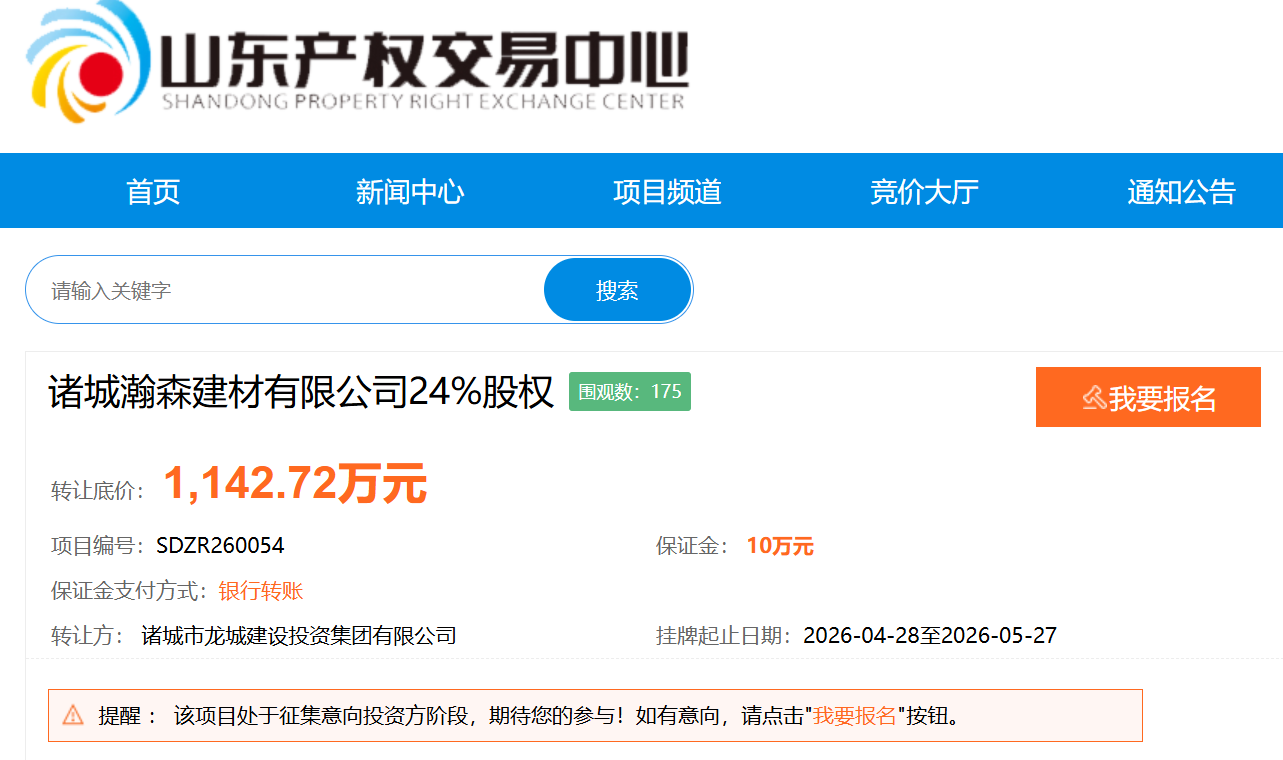Click the 我要报名 link in the reminder
Viewport: 1283px width, 760px height.
point(854,716)
